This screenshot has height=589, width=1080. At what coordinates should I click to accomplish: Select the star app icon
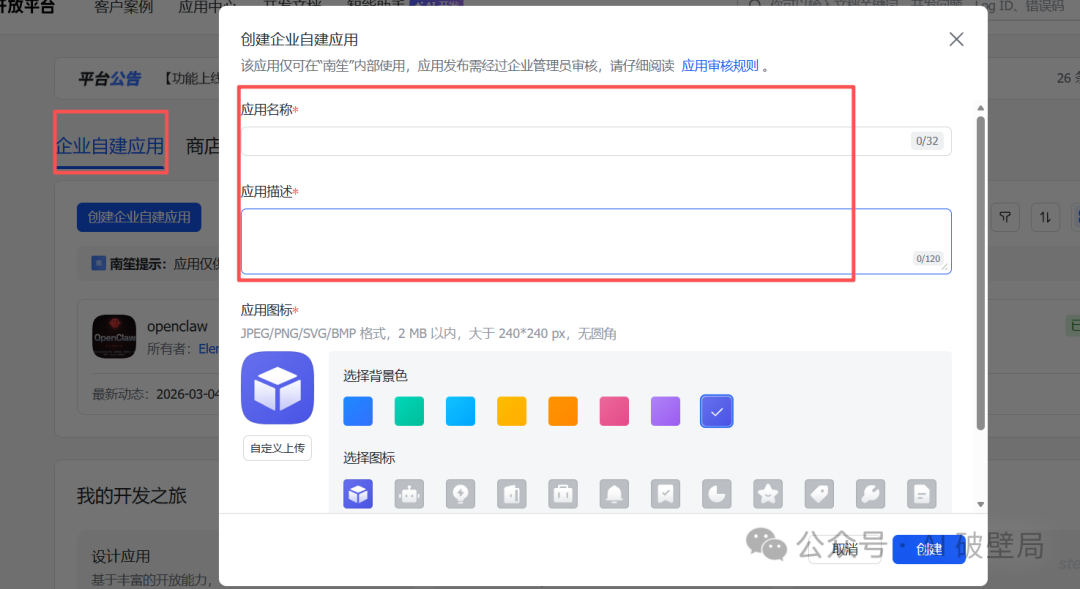tap(767, 494)
